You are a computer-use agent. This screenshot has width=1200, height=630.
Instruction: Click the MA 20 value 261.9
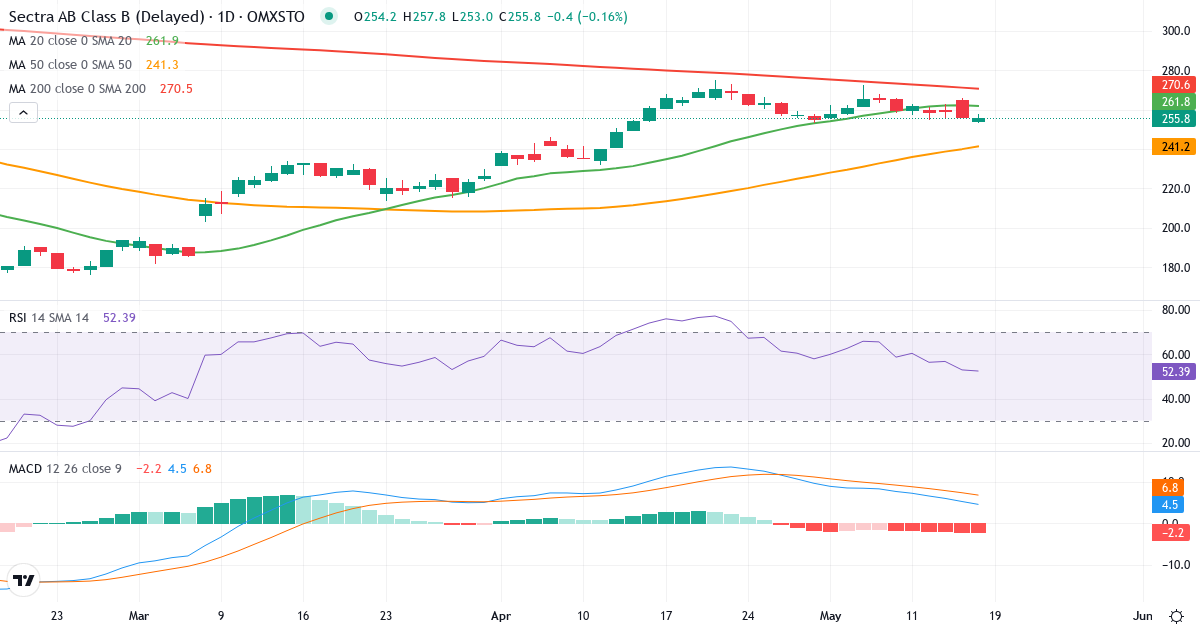click(162, 41)
